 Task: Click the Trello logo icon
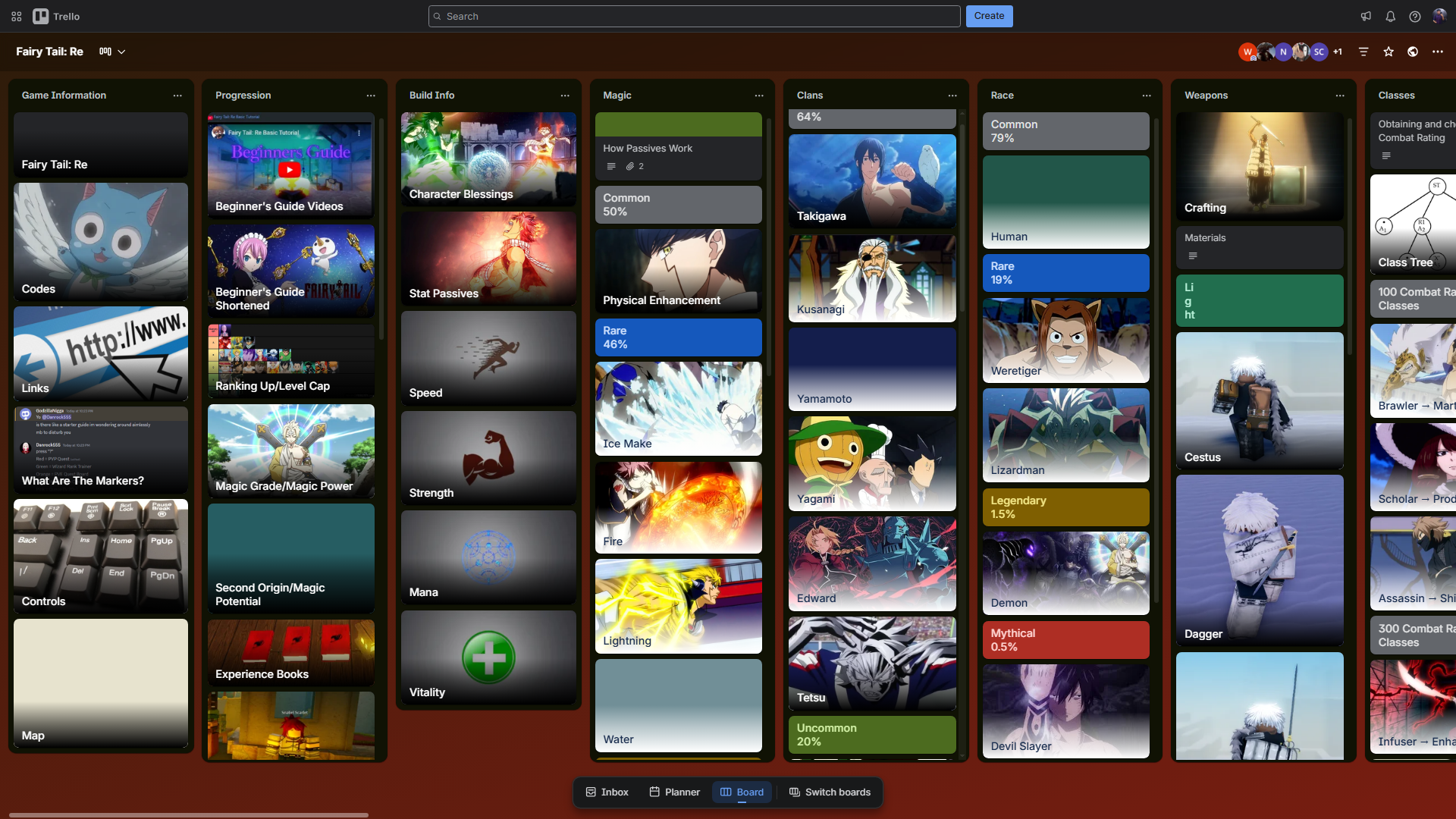pyautogui.click(x=40, y=16)
